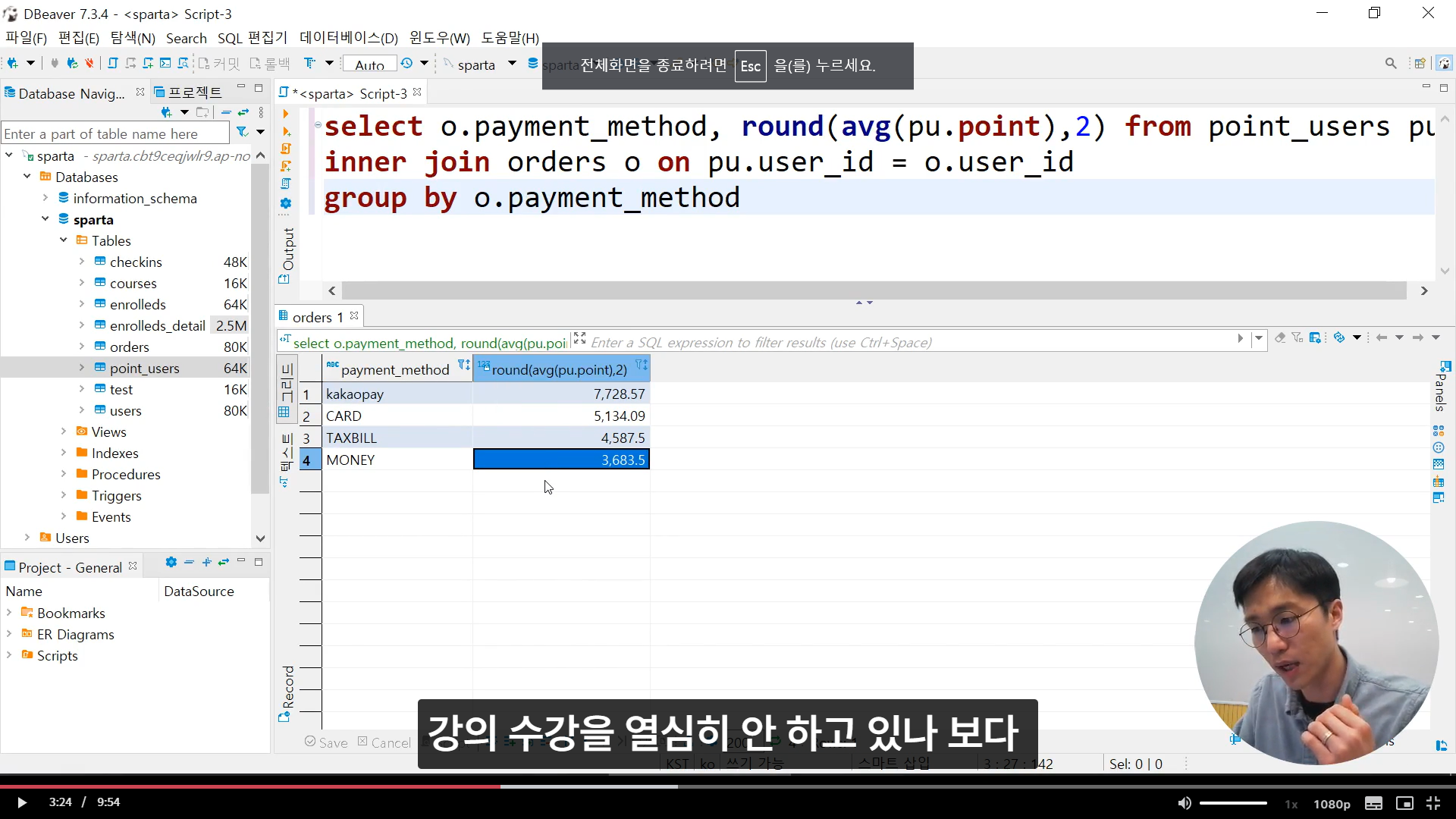Expand the information_schema node
The width and height of the screenshot is (1456, 819).
coord(45,198)
